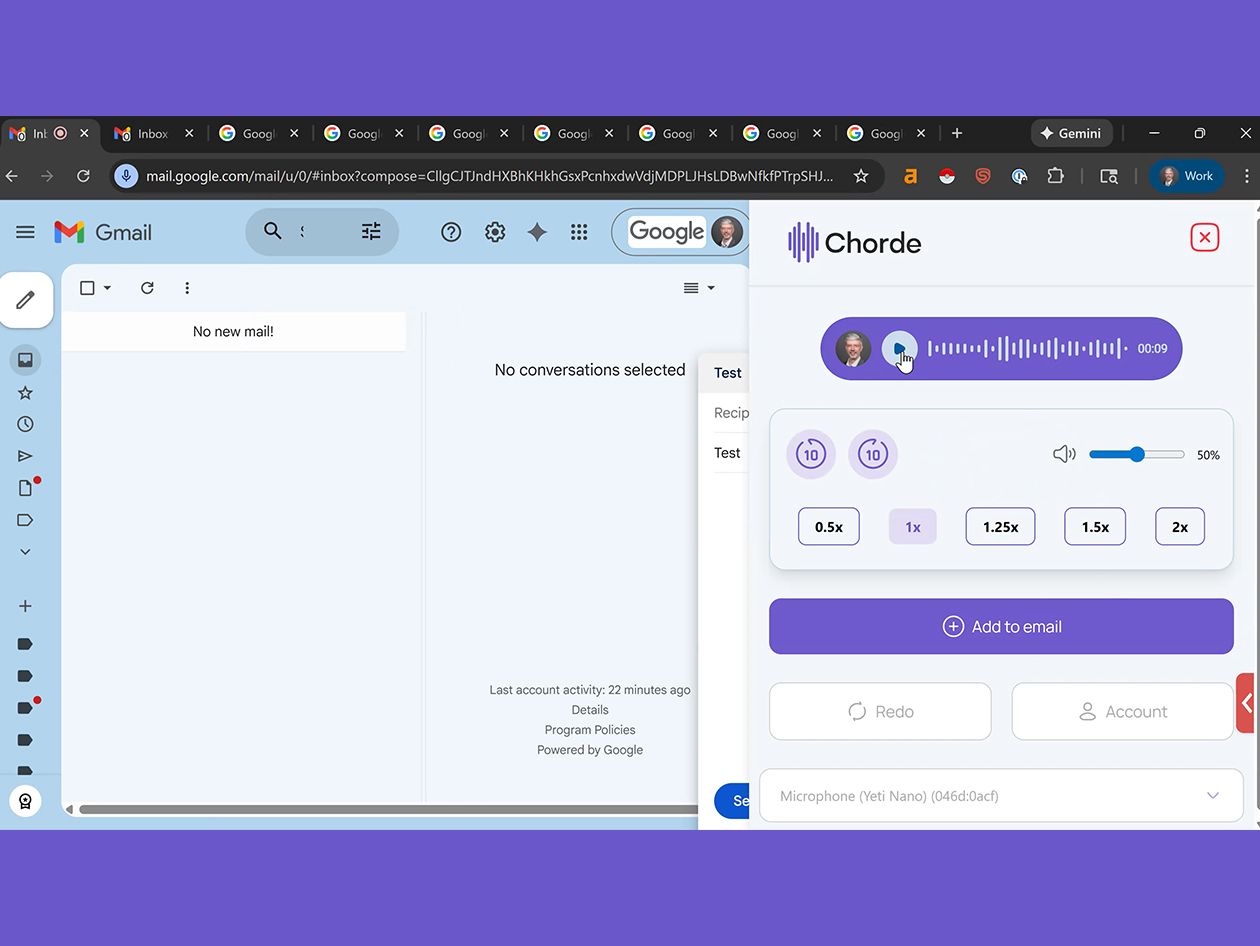The image size is (1260, 946).
Task: Open the Sent mail folder
Action: point(24,456)
